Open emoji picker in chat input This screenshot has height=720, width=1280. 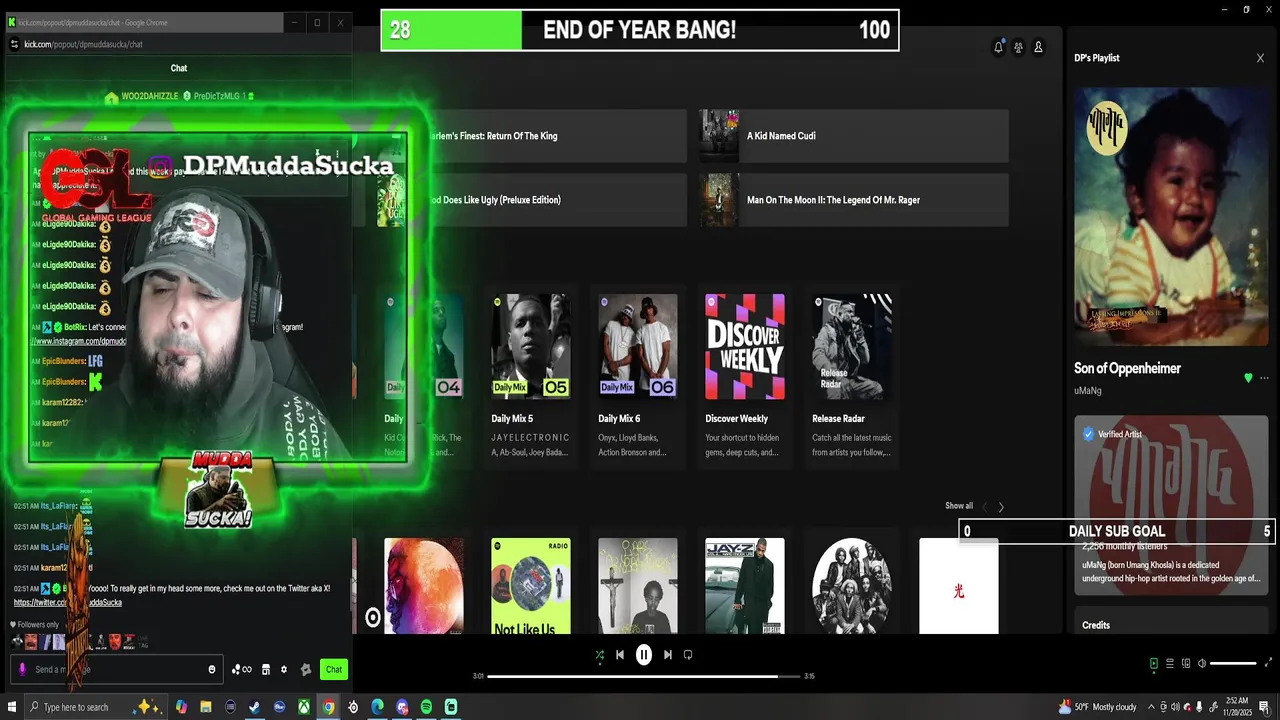coord(212,669)
